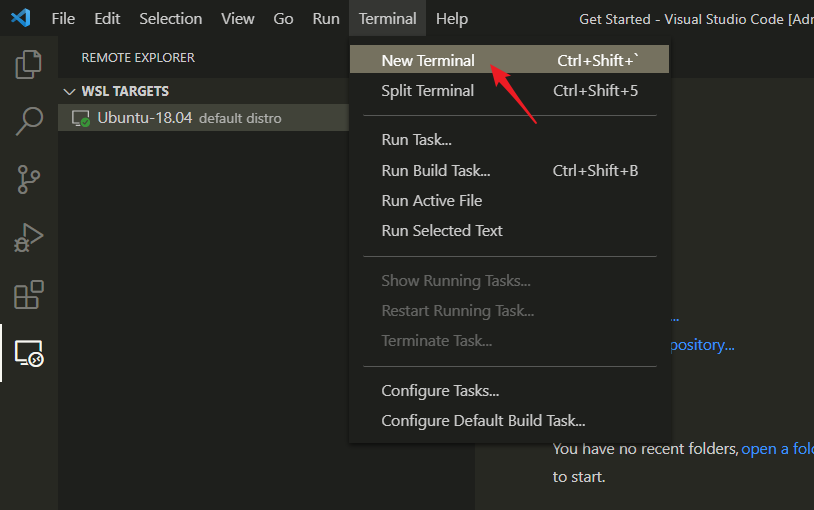Select Ubuntu-18.04 default distro item
Viewport: 814px width, 510px height.
204,118
